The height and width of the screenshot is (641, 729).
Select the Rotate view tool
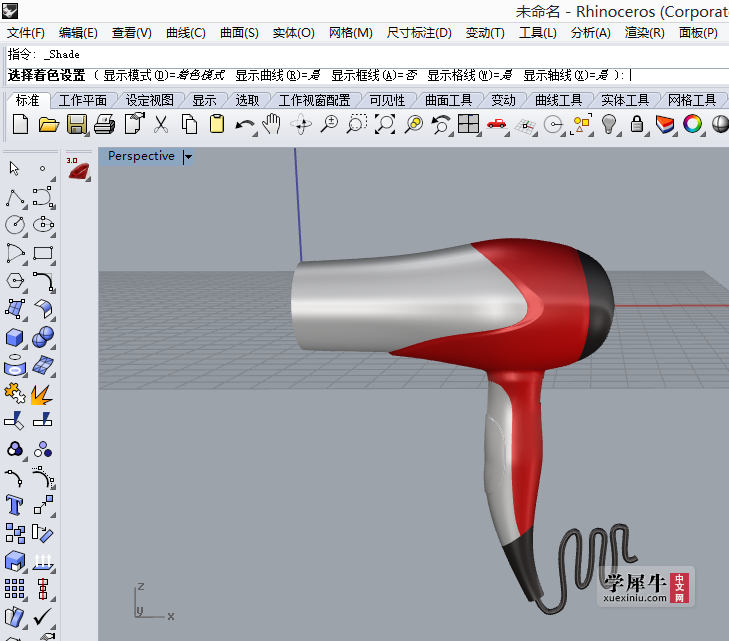point(301,125)
